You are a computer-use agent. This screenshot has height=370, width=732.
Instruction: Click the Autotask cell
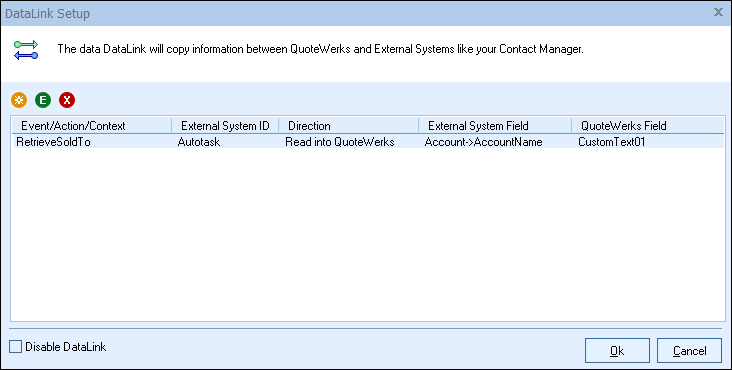[199, 142]
